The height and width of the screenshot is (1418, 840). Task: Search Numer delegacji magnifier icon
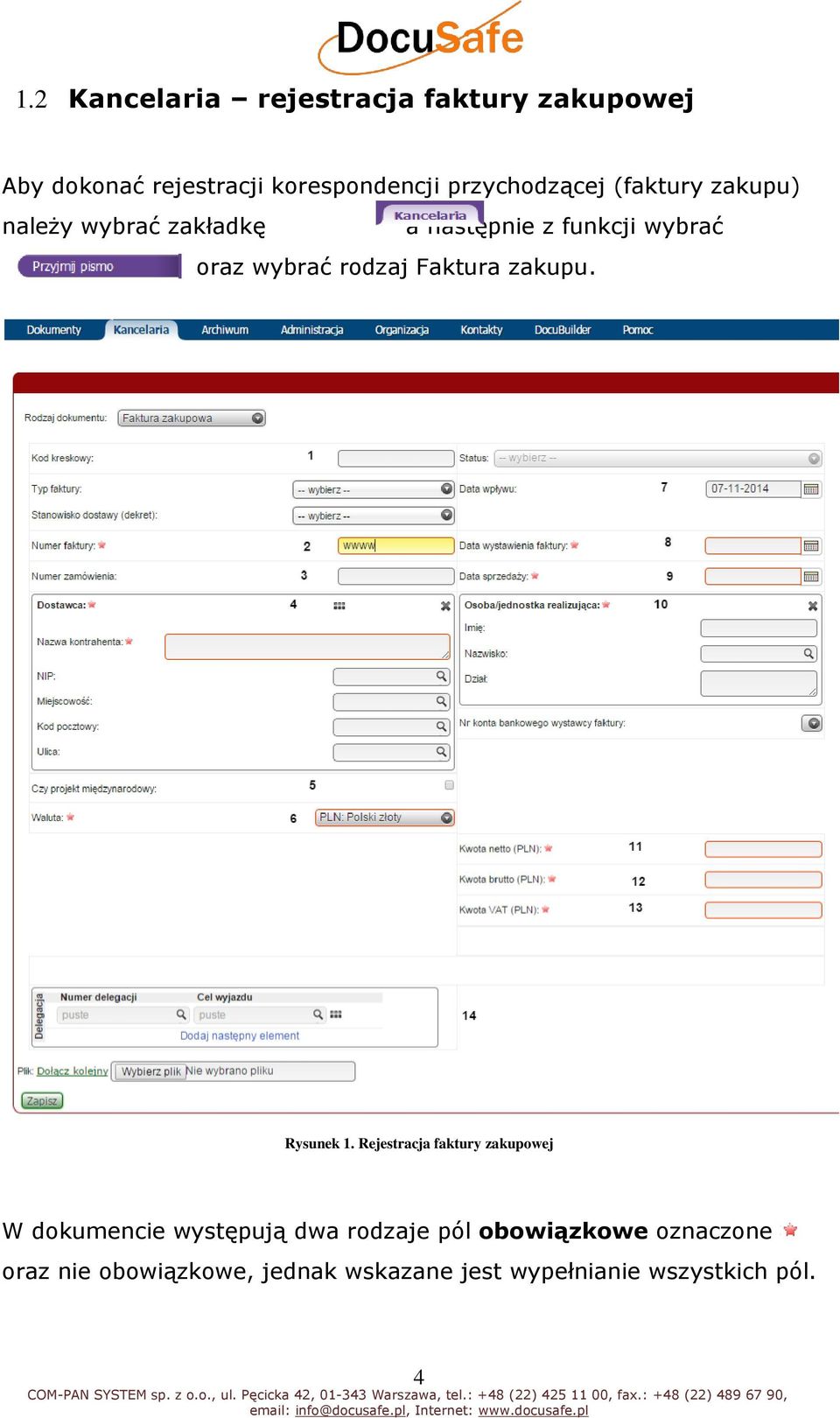(181, 1014)
